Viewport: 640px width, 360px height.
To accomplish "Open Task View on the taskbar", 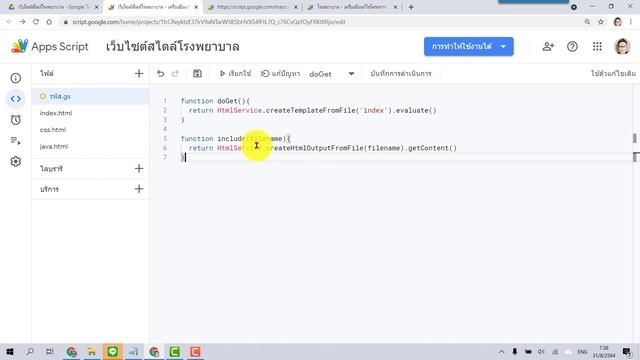I will pyautogui.click(x=49, y=351).
